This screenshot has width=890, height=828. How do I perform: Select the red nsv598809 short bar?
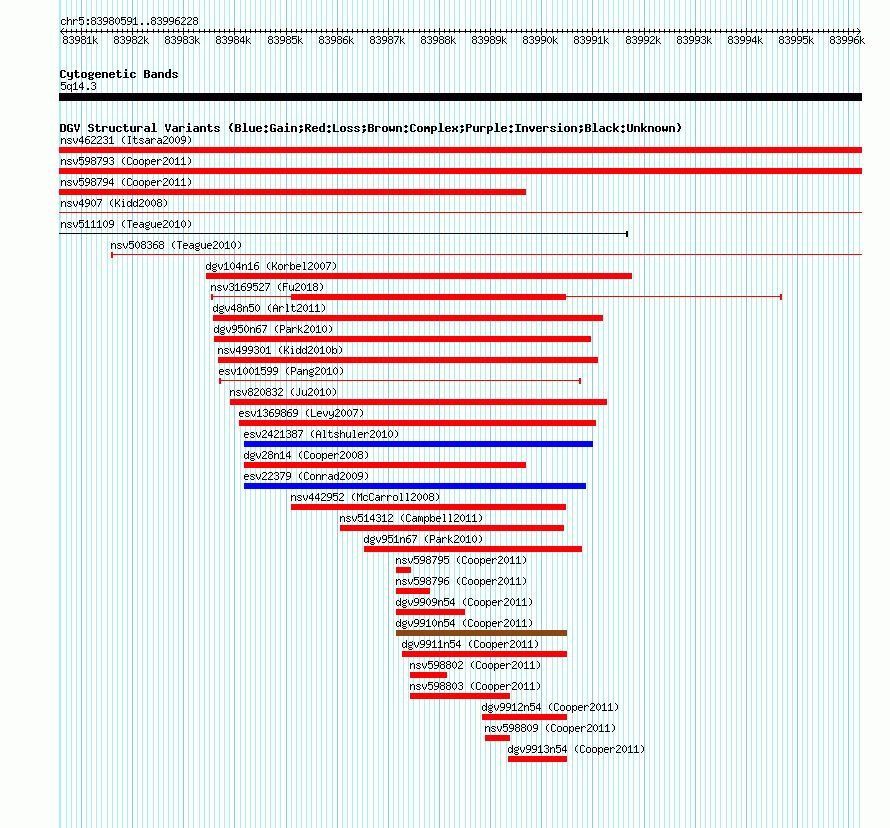click(497, 738)
